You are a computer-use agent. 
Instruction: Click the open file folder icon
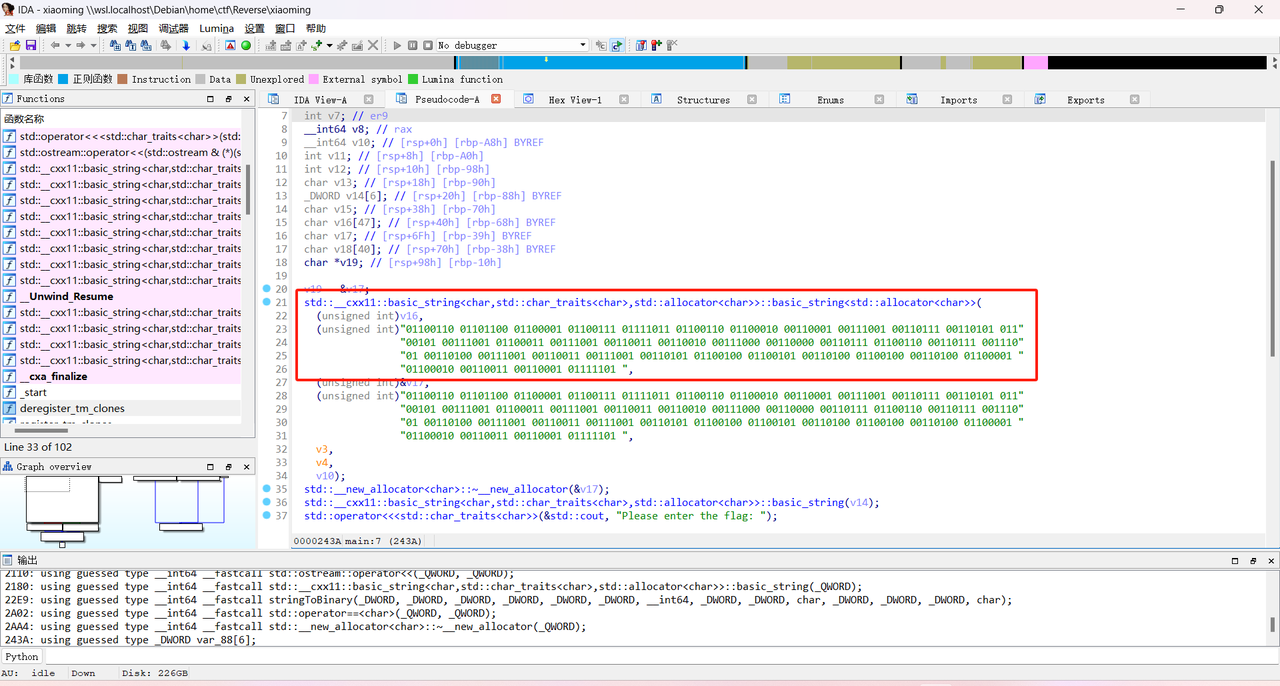coord(15,45)
